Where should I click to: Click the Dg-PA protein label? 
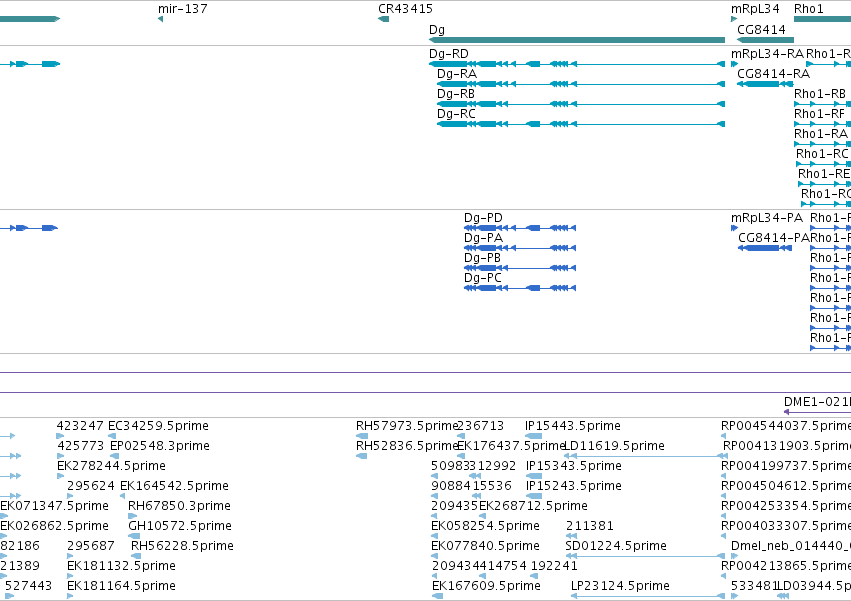click(x=483, y=238)
